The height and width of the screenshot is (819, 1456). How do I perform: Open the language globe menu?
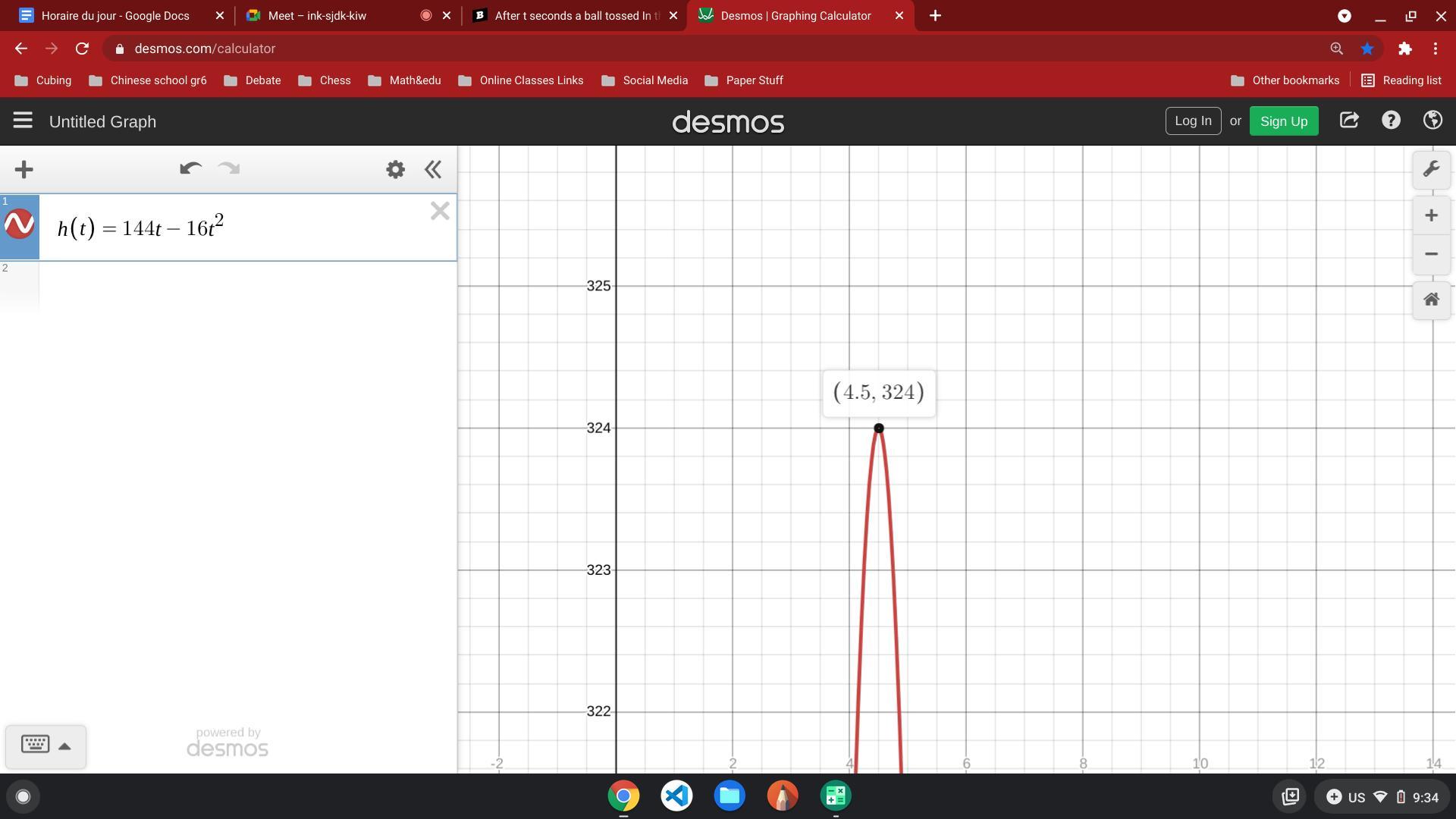(x=1432, y=121)
